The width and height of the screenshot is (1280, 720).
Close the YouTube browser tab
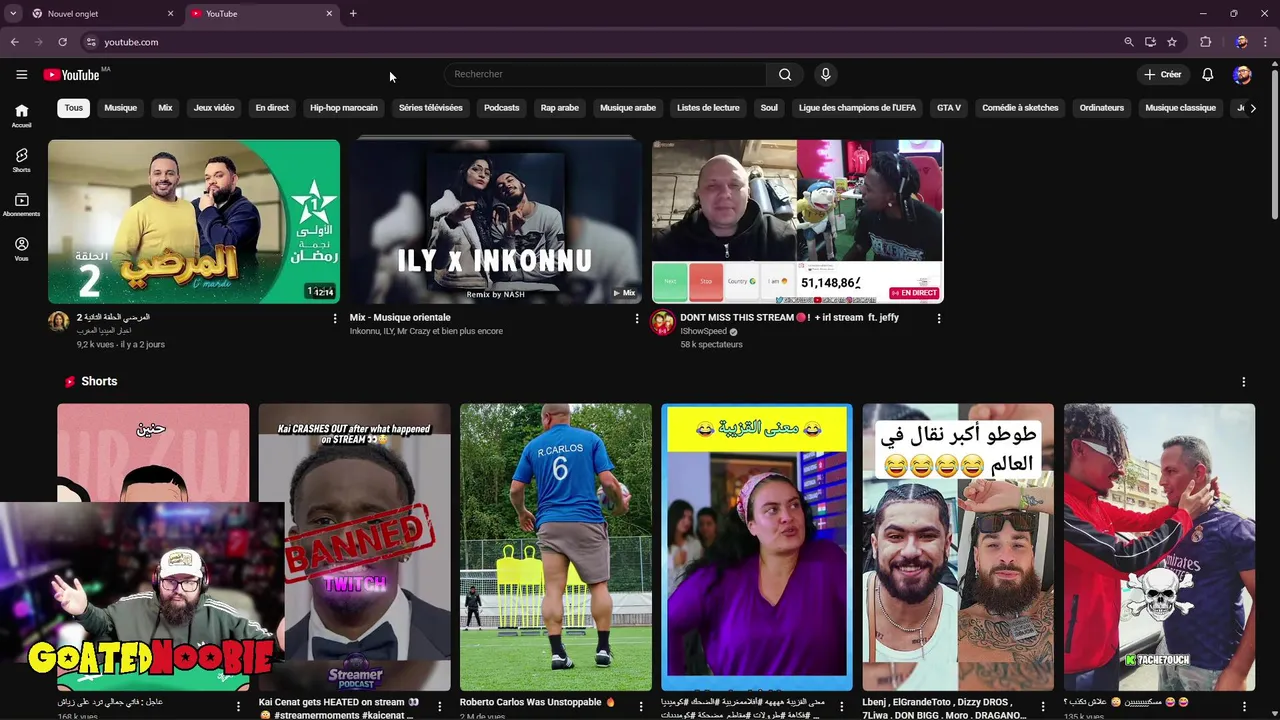click(x=329, y=14)
